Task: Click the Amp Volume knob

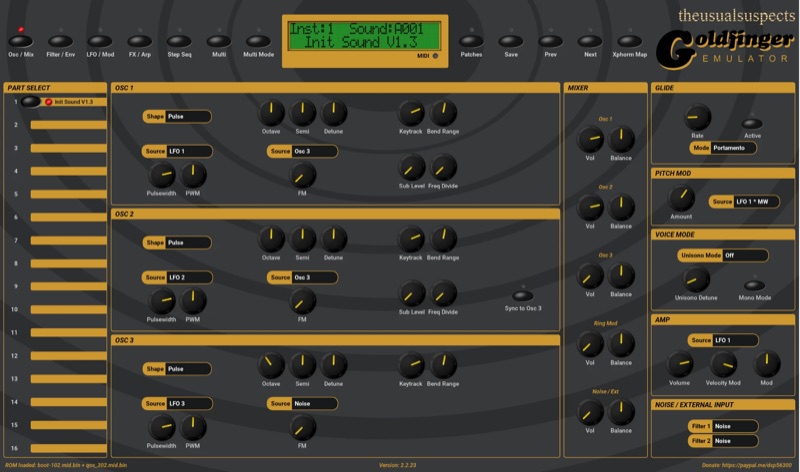Action: (x=680, y=364)
